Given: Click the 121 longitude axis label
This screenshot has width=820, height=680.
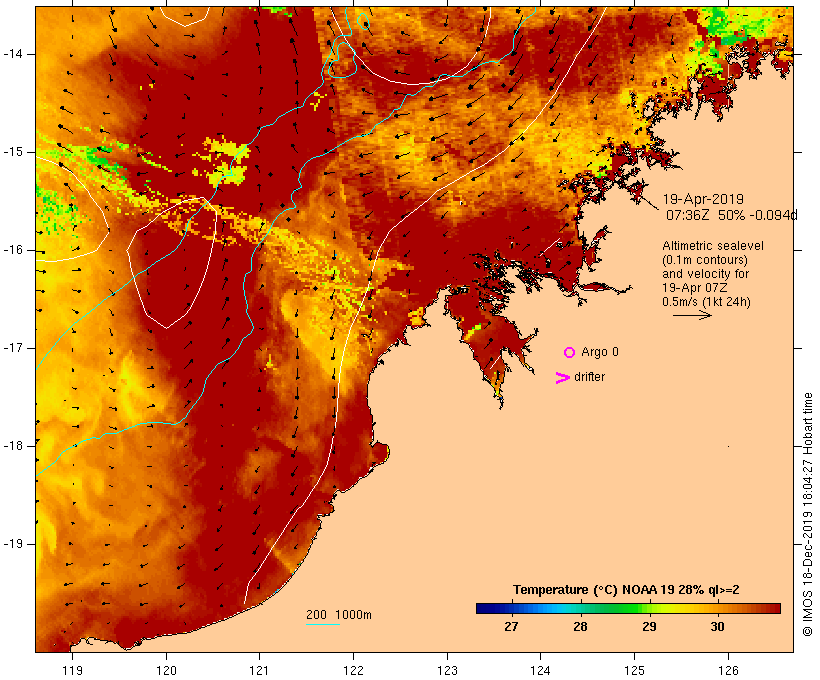Looking at the screenshot, I should coord(259,670).
